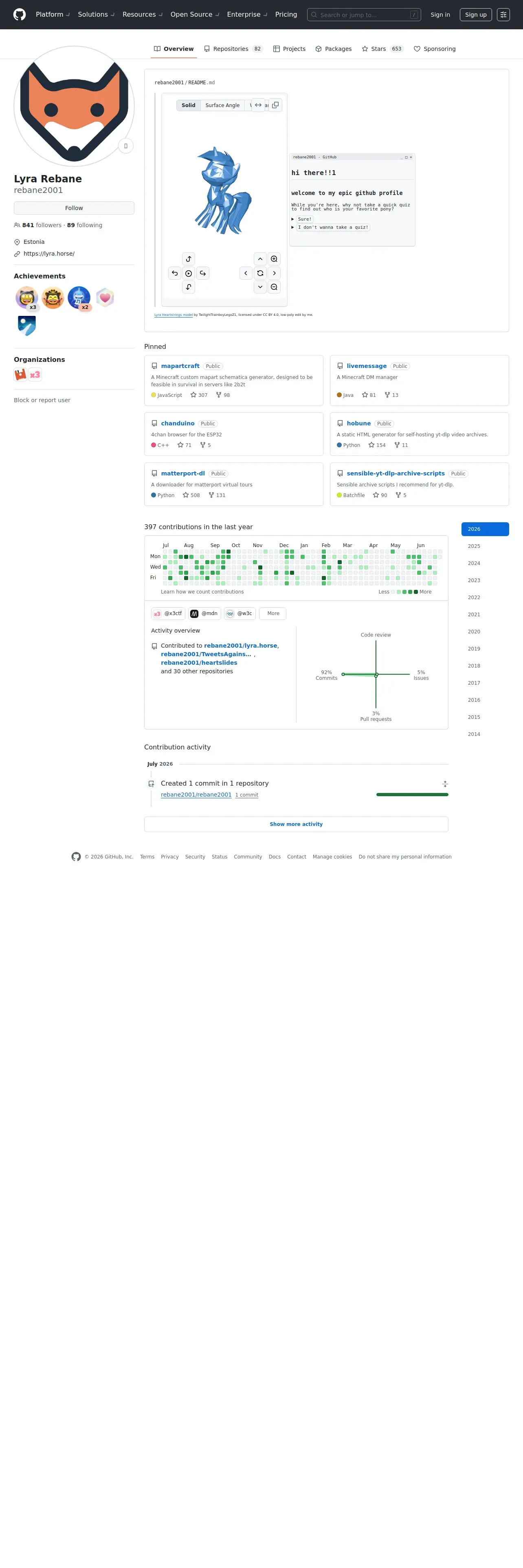This screenshot has width=523, height=1568.
Task: Follow user rebane2001
Action: point(74,208)
